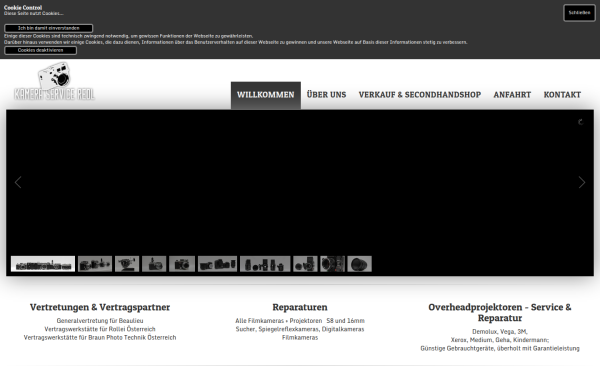Image resolution: width=600 pixels, height=375 pixels.
Task: Advance slideshow with the right arrow
Action: [x=582, y=183]
